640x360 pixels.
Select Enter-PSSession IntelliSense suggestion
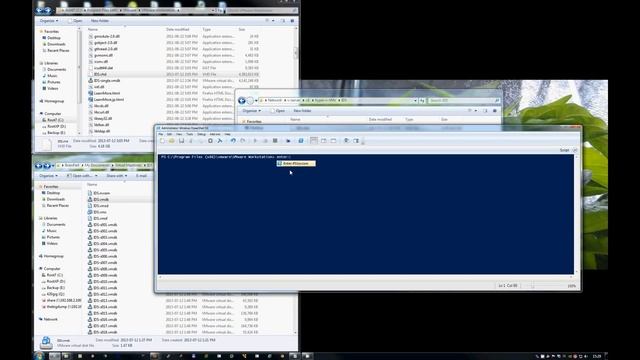pos(296,164)
